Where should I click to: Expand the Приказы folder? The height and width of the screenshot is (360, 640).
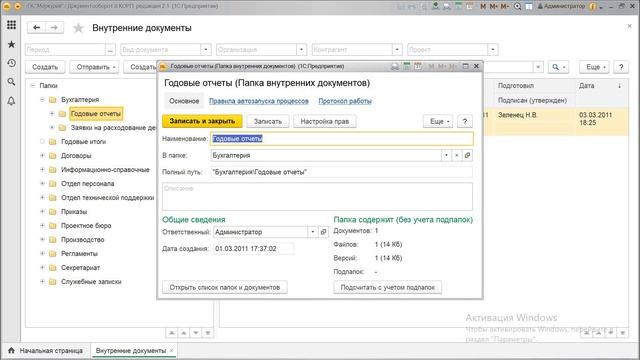[x=42, y=211]
